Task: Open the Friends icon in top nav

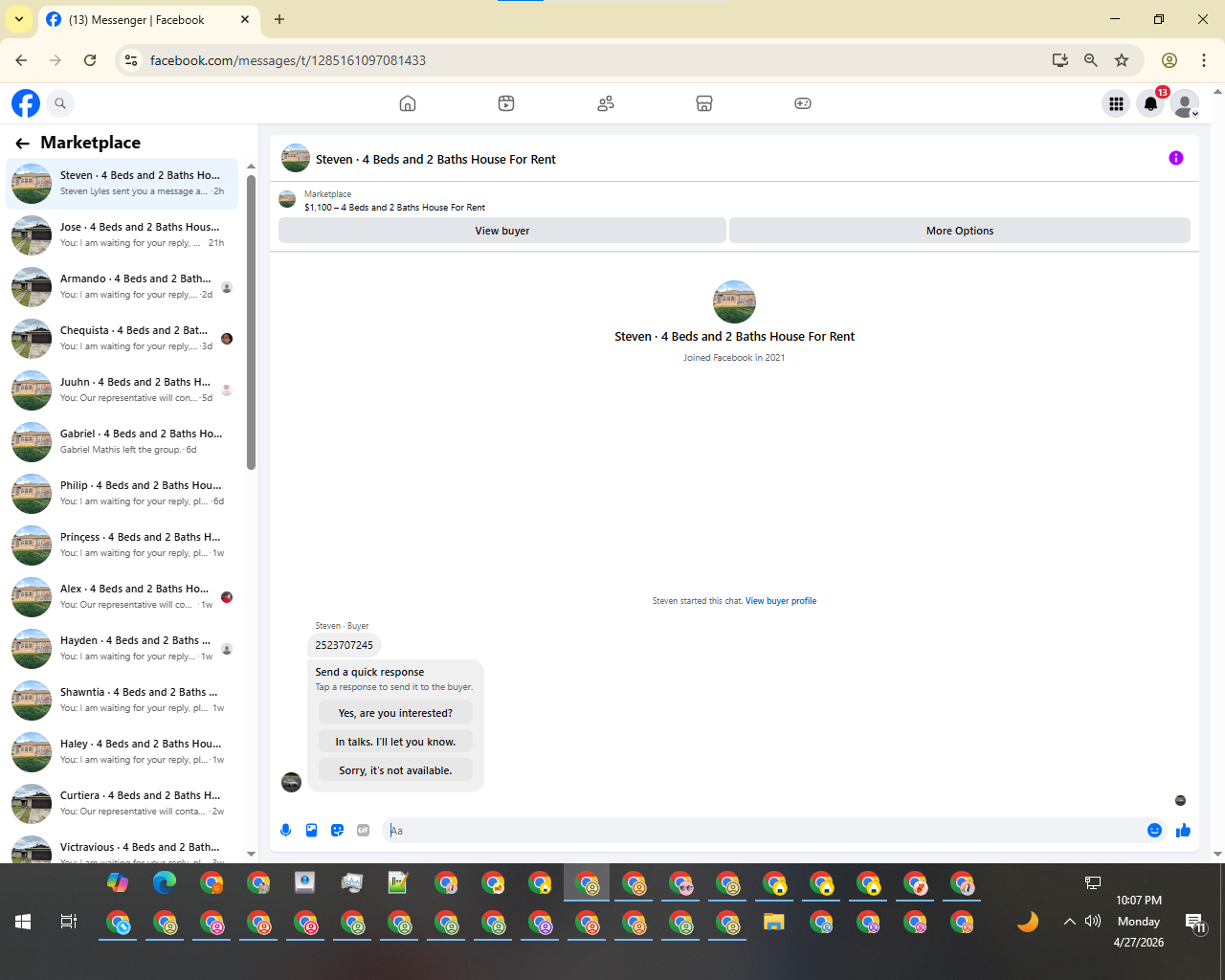Action: pos(606,103)
